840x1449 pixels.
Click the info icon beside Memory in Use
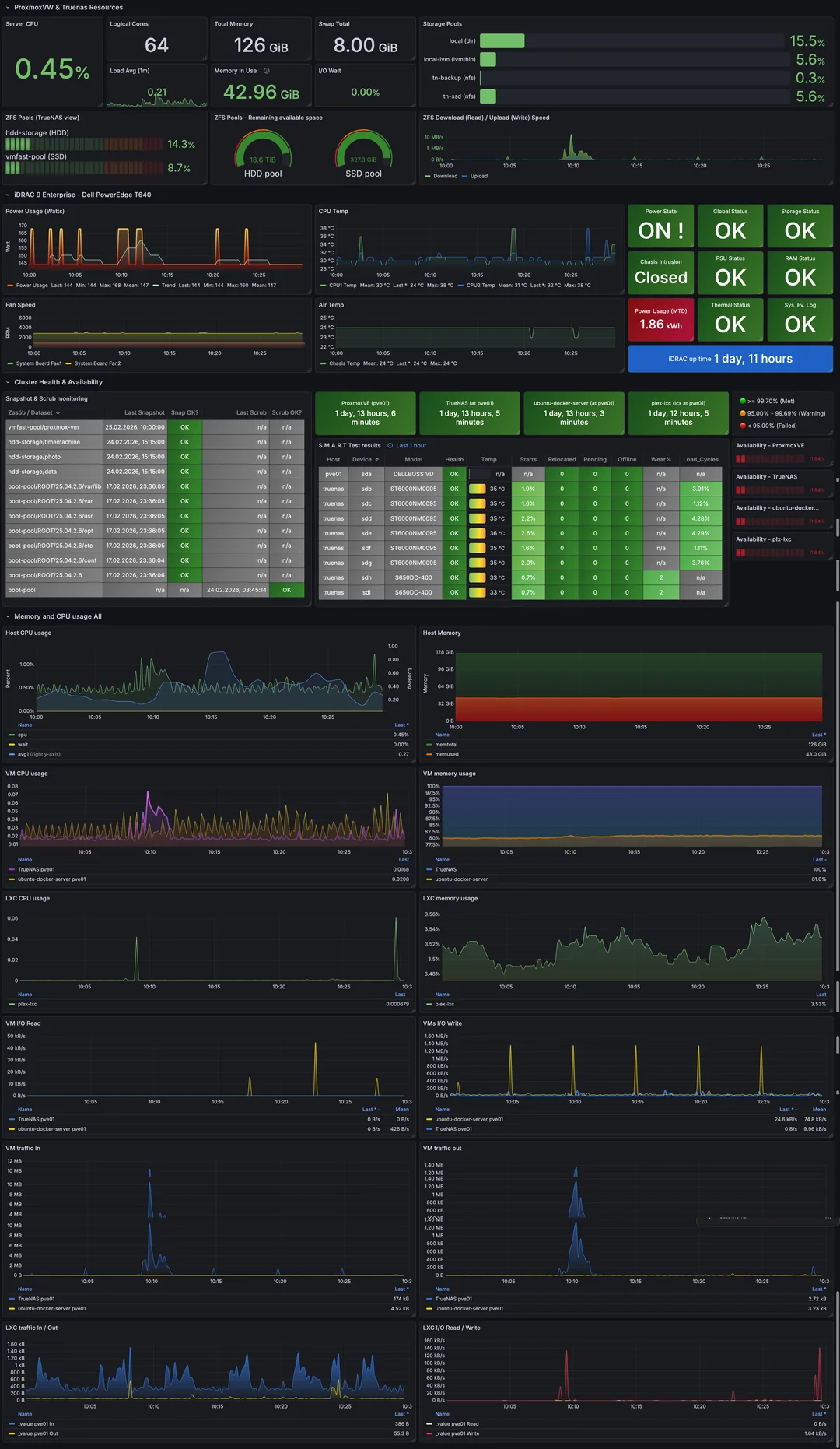[x=267, y=71]
